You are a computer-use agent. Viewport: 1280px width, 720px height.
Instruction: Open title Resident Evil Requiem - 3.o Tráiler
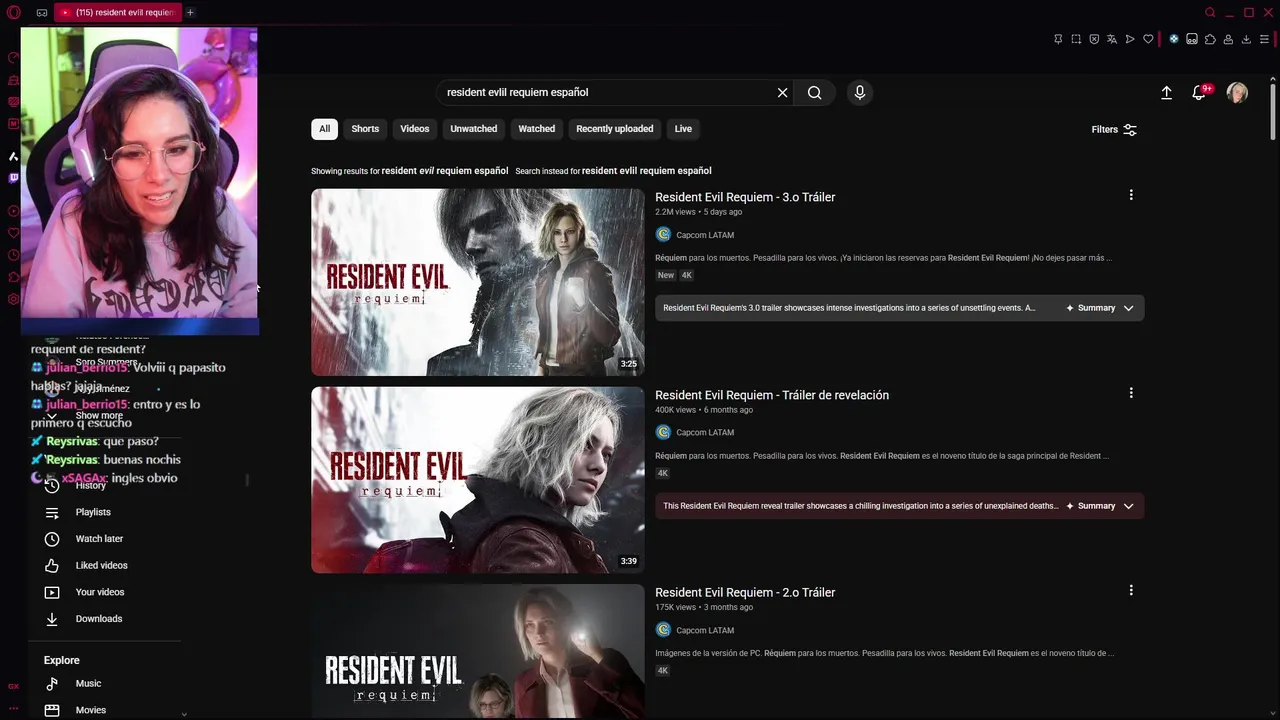click(745, 197)
